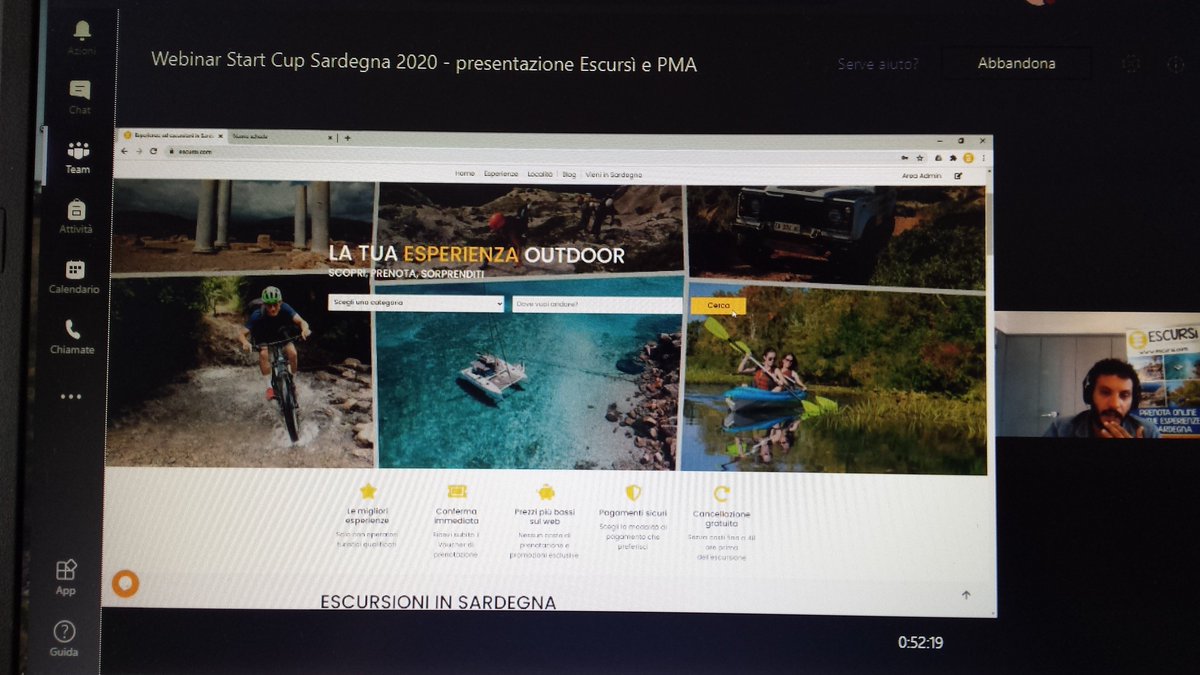Click the ESCURSIONI IN SARDEGNA heading
Image resolution: width=1200 pixels, height=675 pixels.
pyautogui.click(x=438, y=602)
